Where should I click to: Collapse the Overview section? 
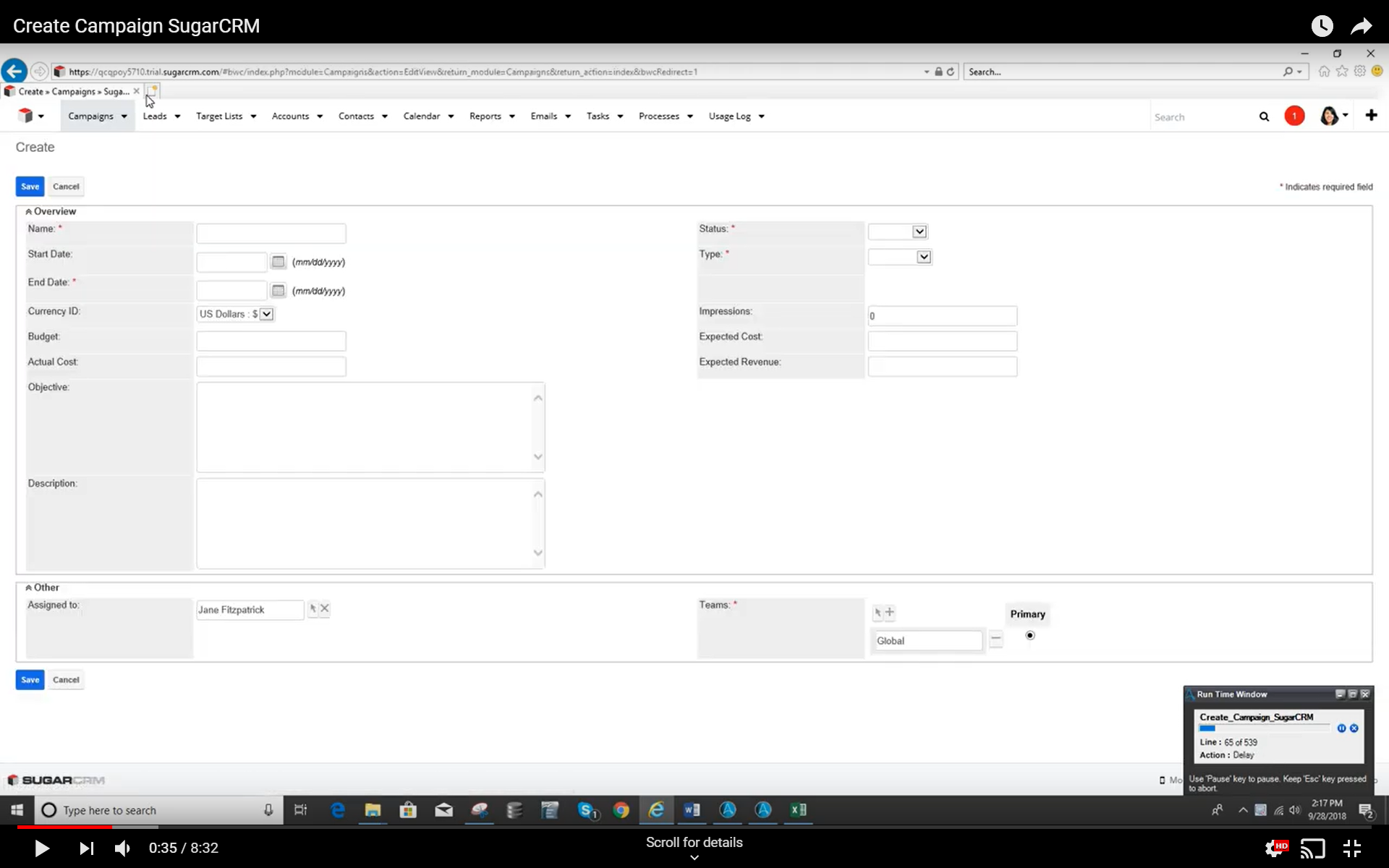pyautogui.click(x=29, y=211)
